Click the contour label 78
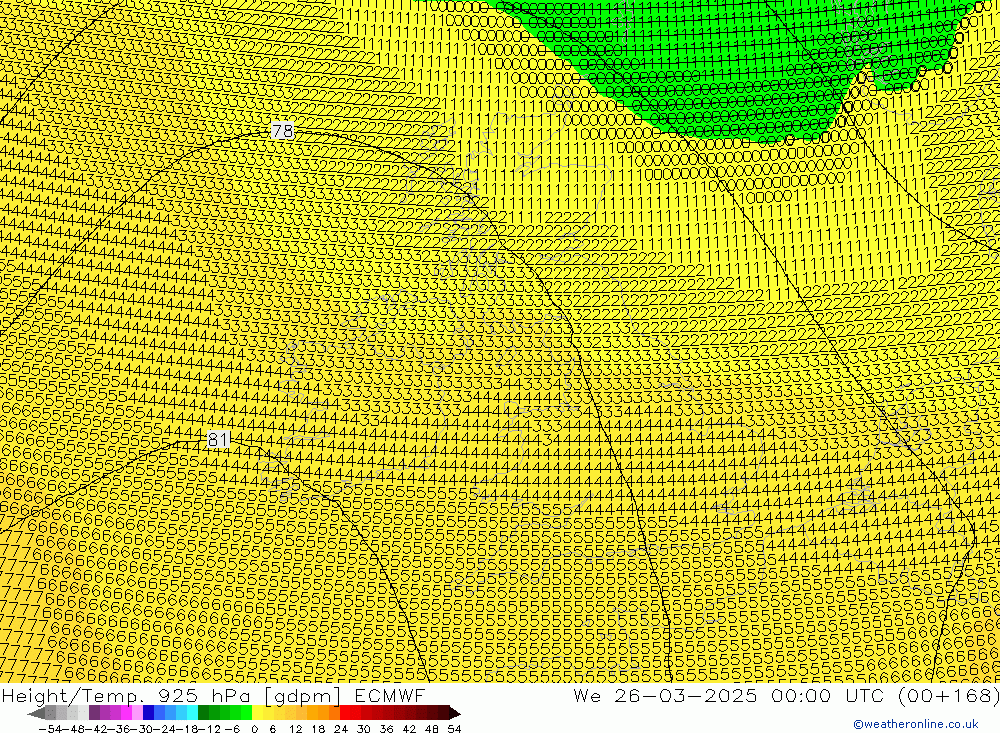 [283, 131]
